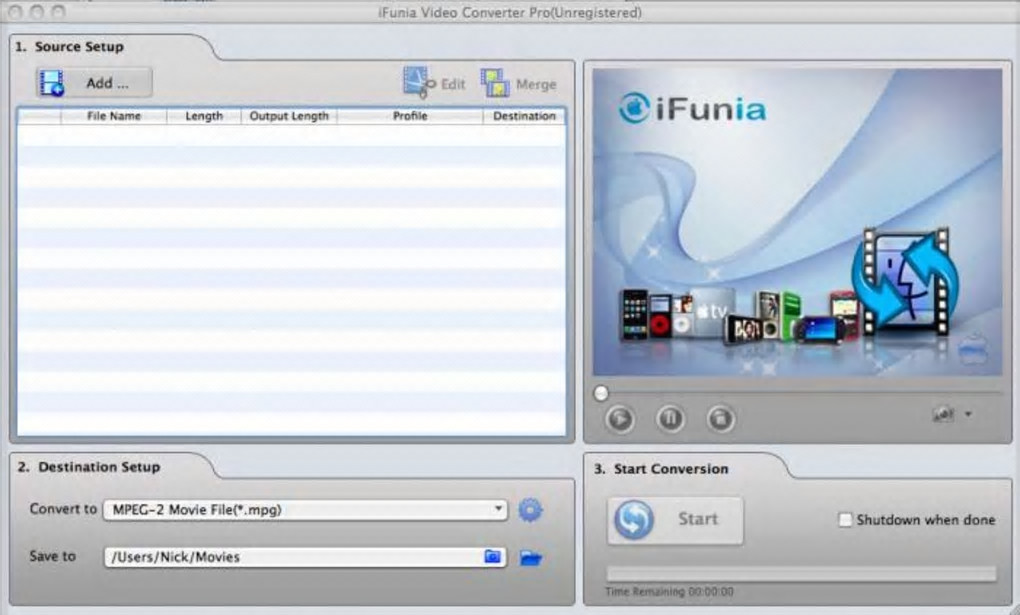The width and height of the screenshot is (1020, 615).
Task: Open output settings gear icon
Action: (530, 510)
